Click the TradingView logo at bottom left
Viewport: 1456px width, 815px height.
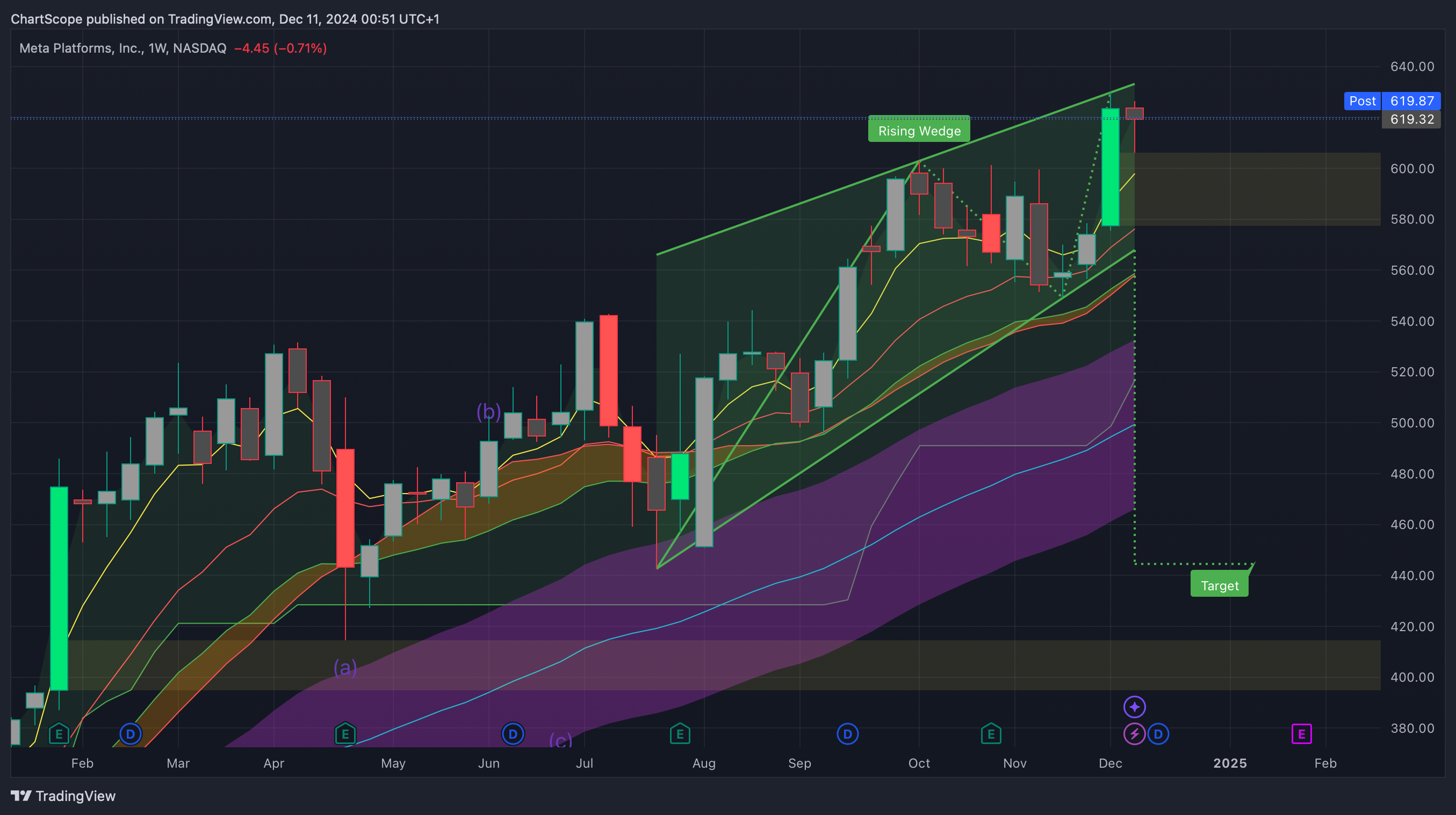63,796
